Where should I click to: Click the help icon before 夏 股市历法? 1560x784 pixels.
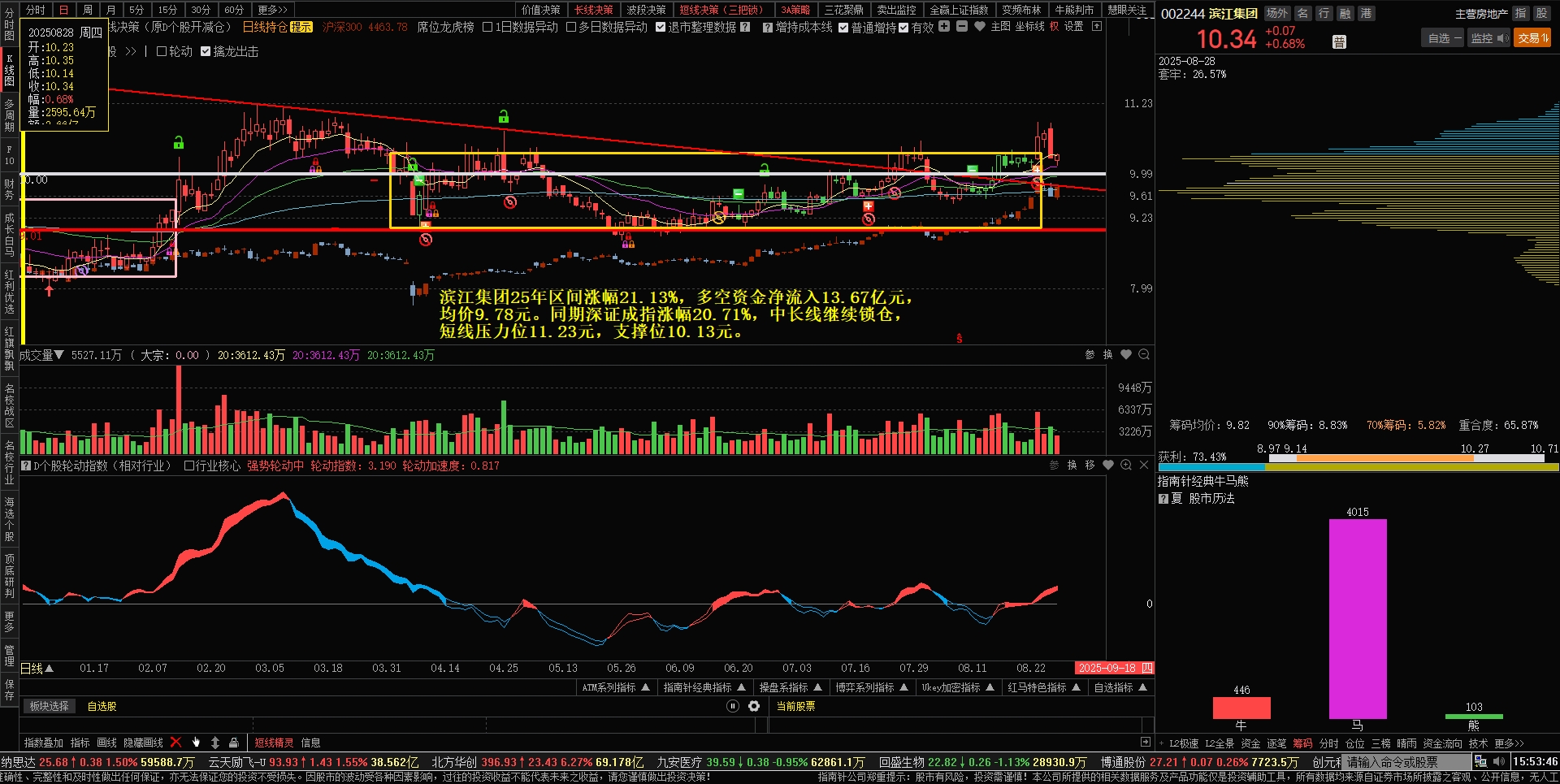pos(1163,498)
